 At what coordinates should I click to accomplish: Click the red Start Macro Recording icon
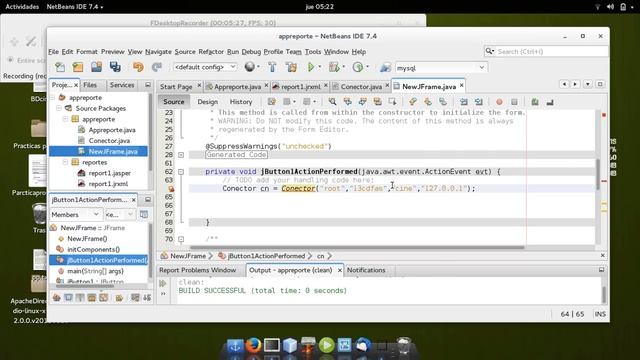tap(499, 102)
